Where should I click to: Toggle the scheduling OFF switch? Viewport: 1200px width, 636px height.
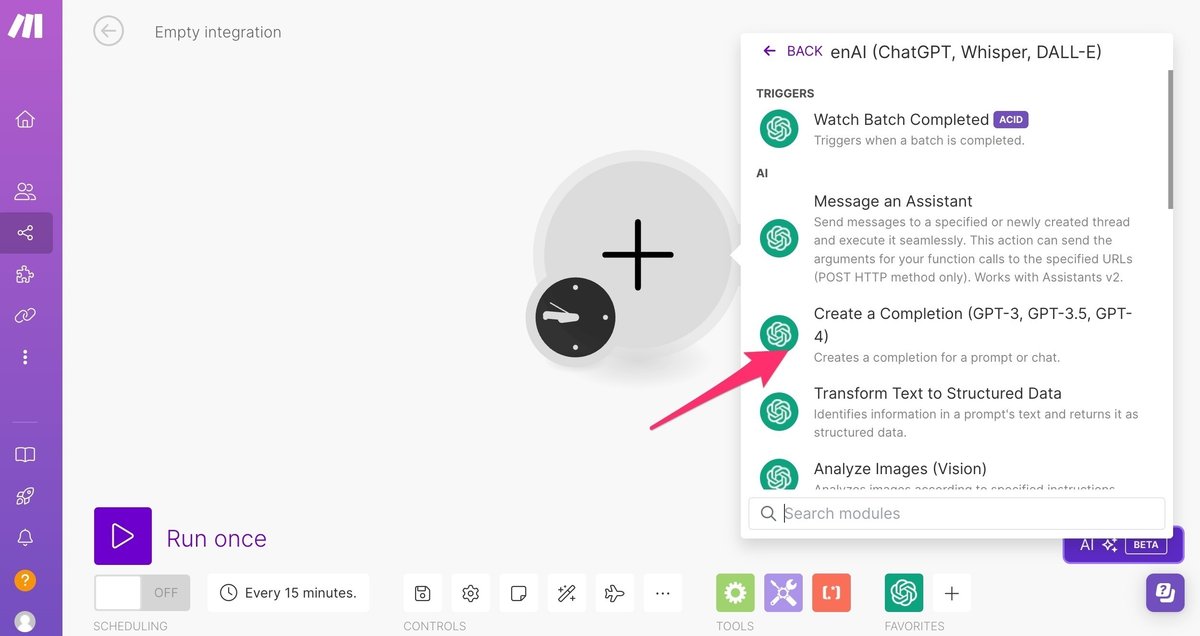[142, 593]
